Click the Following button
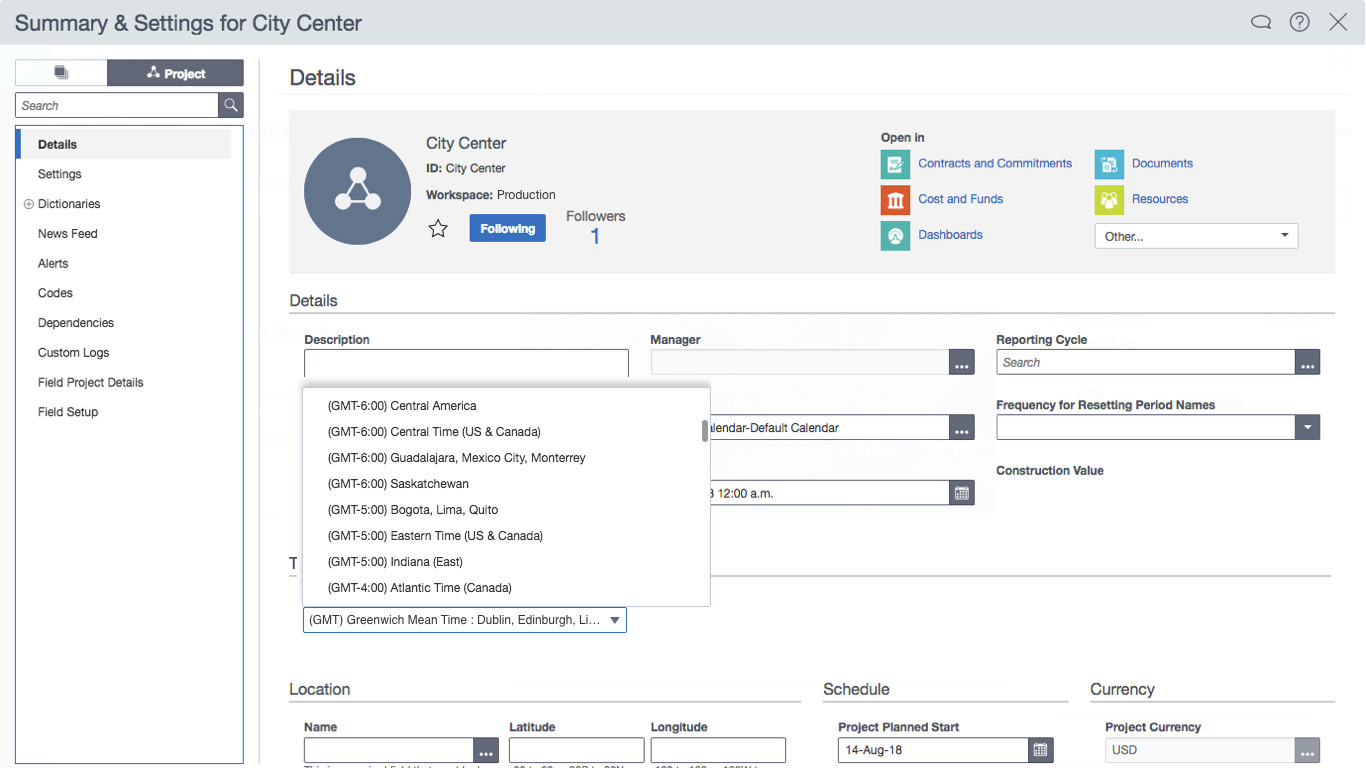1366x768 pixels. pyautogui.click(x=508, y=229)
